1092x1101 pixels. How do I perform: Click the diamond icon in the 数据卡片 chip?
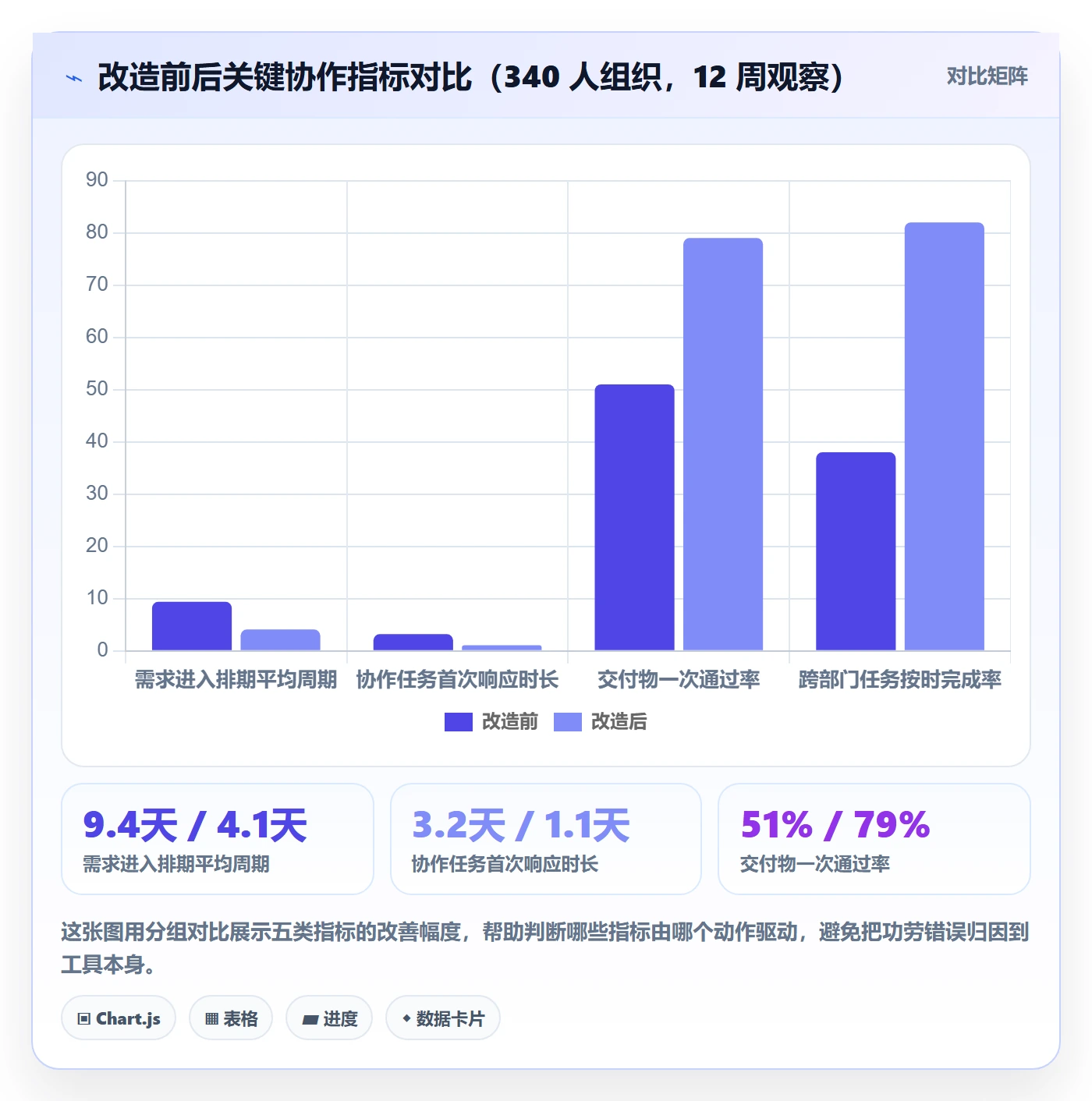(406, 1018)
